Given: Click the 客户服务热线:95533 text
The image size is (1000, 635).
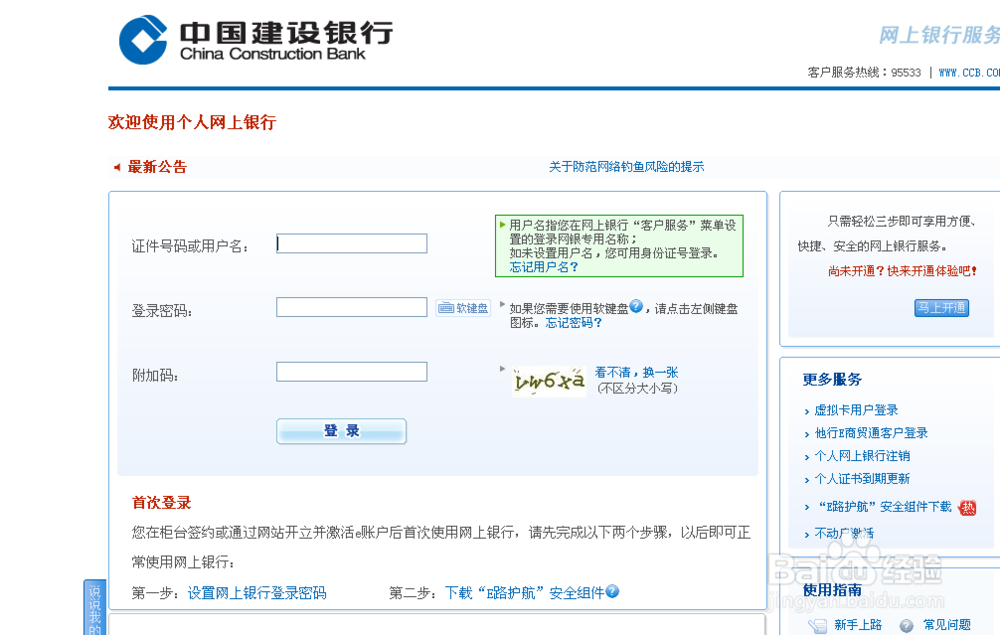Looking at the screenshot, I should (864, 73).
